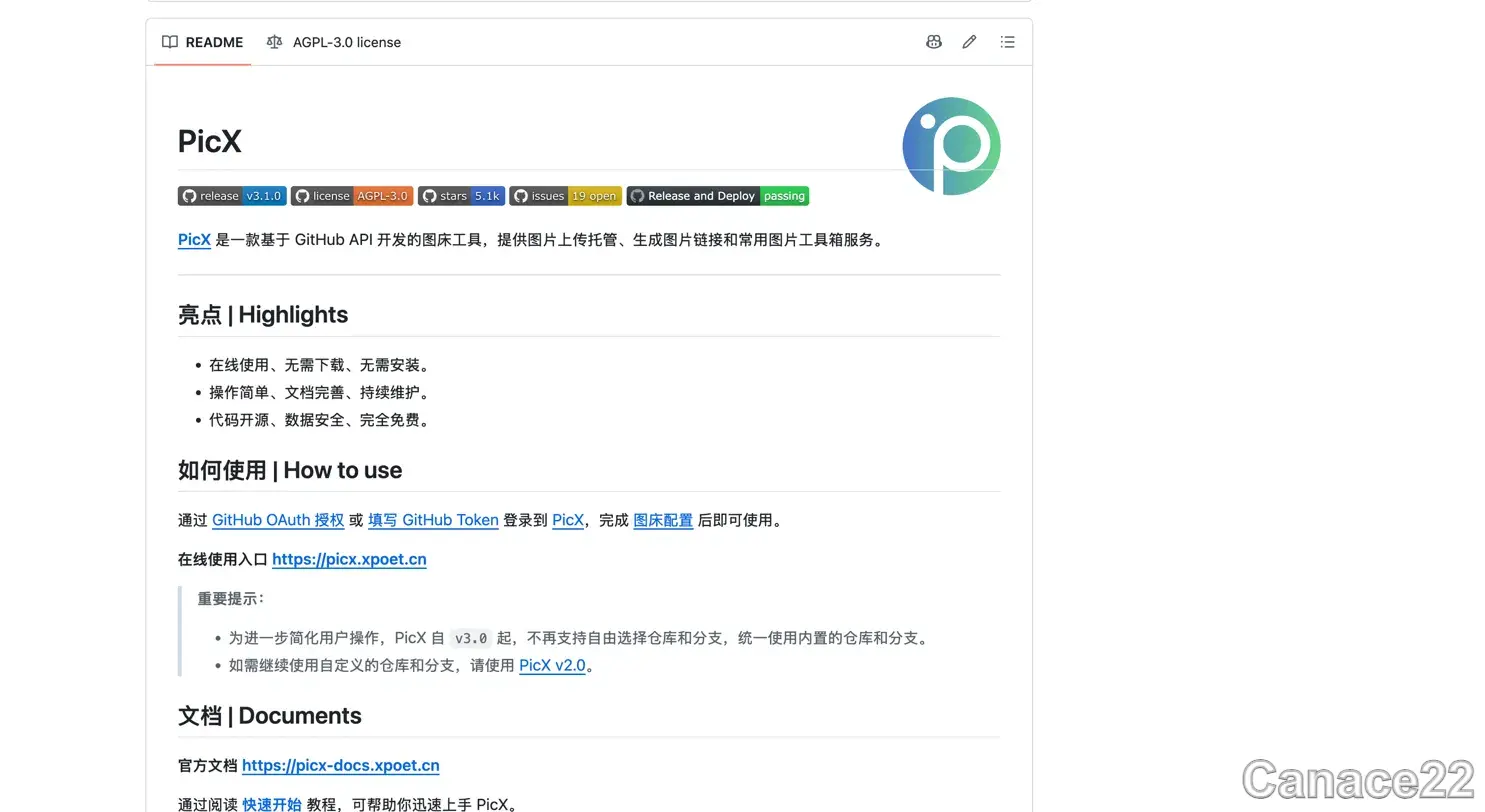
Task: Open the 填写 GitHub Token link
Action: pos(433,520)
